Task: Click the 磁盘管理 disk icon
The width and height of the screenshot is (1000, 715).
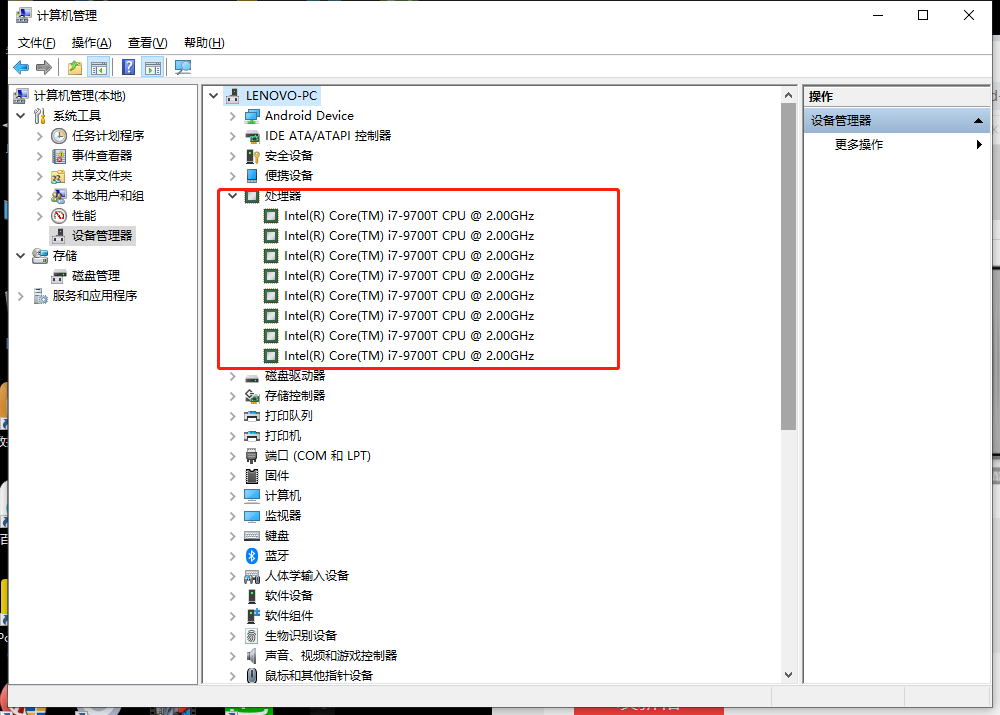Action: pos(59,276)
